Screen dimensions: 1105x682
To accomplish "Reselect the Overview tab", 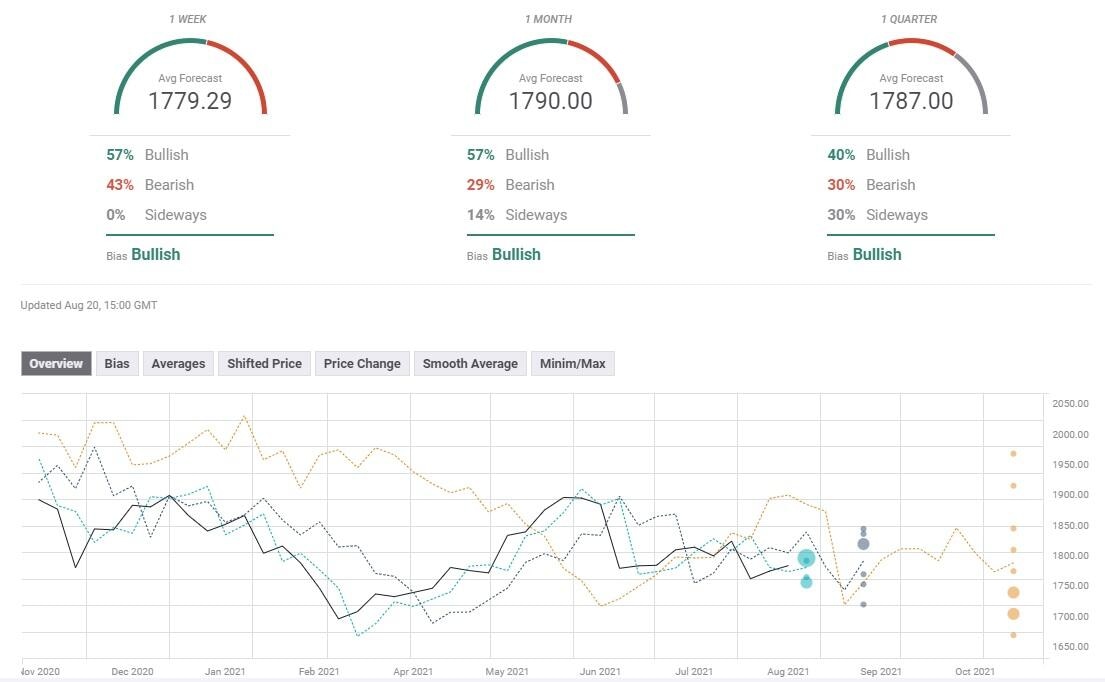I will (x=55, y=363).
